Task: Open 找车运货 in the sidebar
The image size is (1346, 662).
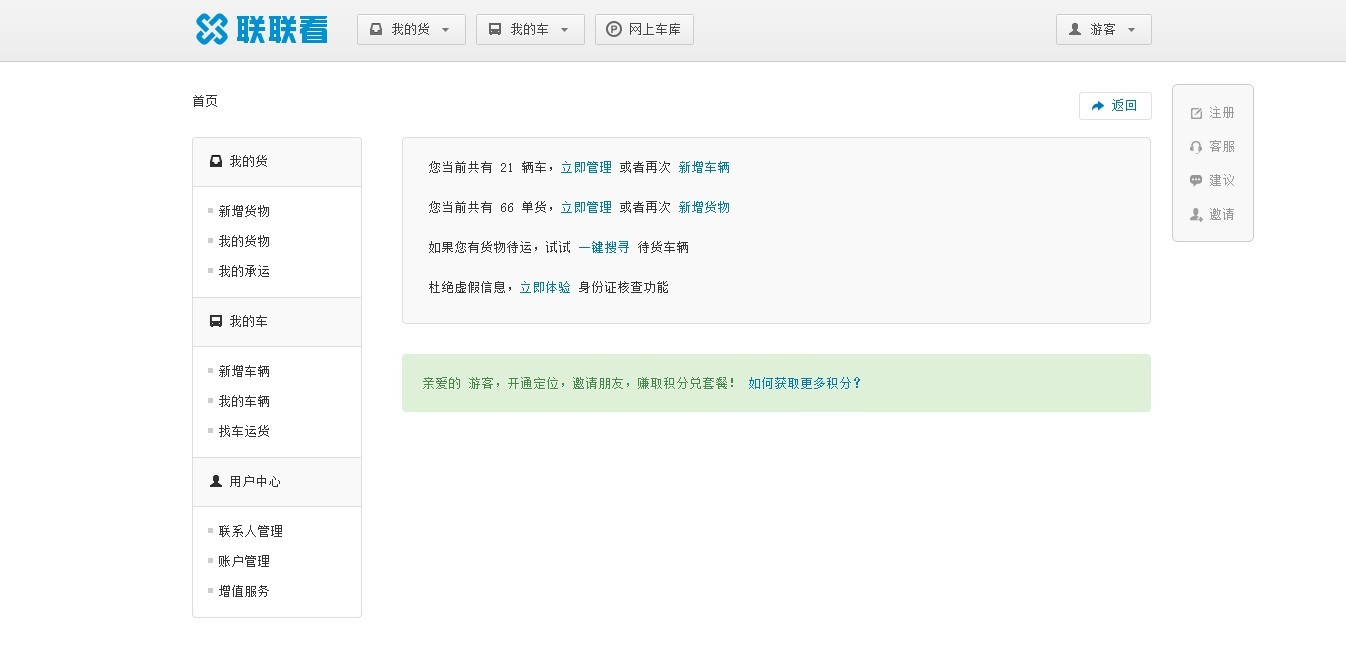Action: (x=244, y=431)
